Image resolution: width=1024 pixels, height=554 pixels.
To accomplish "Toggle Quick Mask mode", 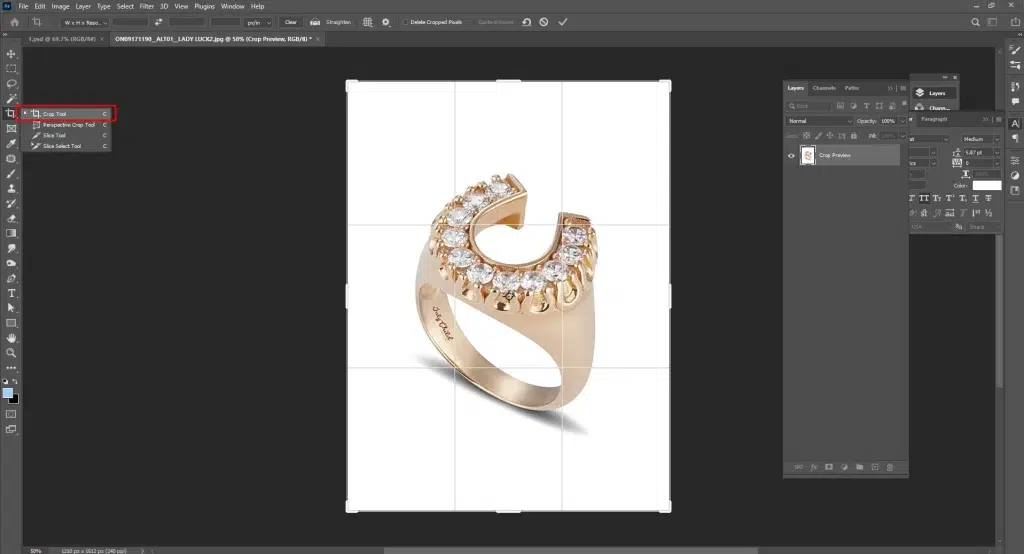I will pos(11,414).
